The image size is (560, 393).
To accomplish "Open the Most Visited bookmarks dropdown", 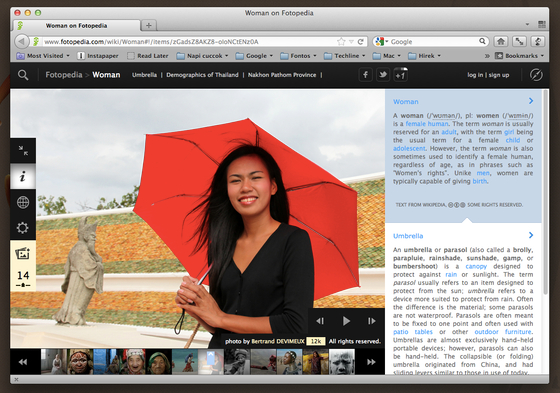I will tap(43, 56).
